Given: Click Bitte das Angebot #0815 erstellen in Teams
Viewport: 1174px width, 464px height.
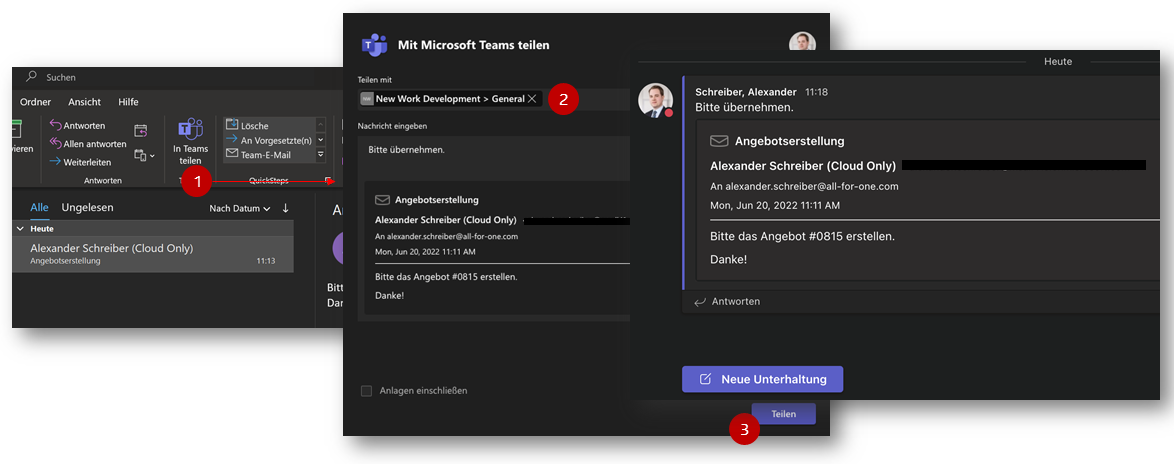Looking at the screenshot, I should point(803,237).
